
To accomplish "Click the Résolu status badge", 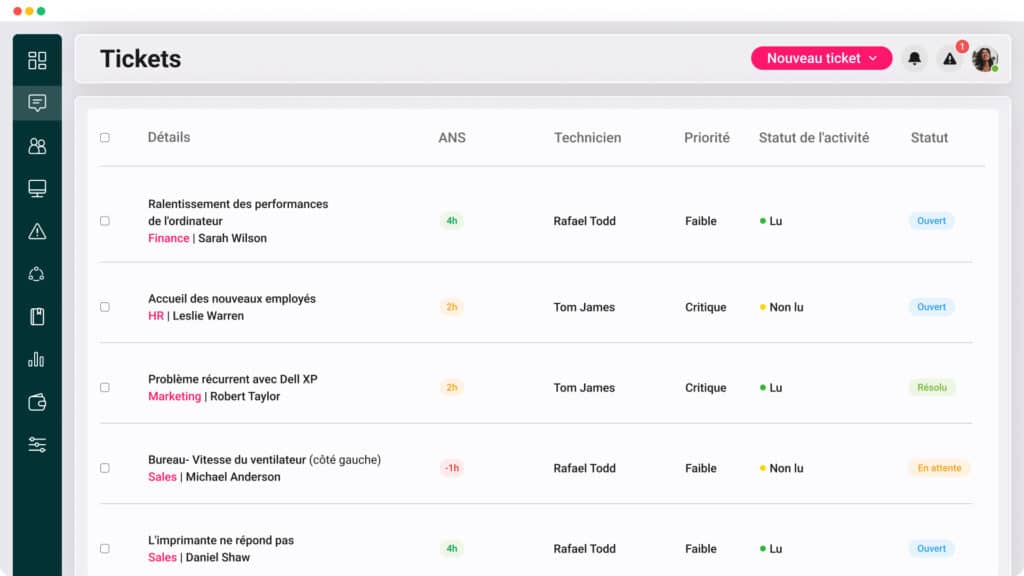I will click(932, 387).
